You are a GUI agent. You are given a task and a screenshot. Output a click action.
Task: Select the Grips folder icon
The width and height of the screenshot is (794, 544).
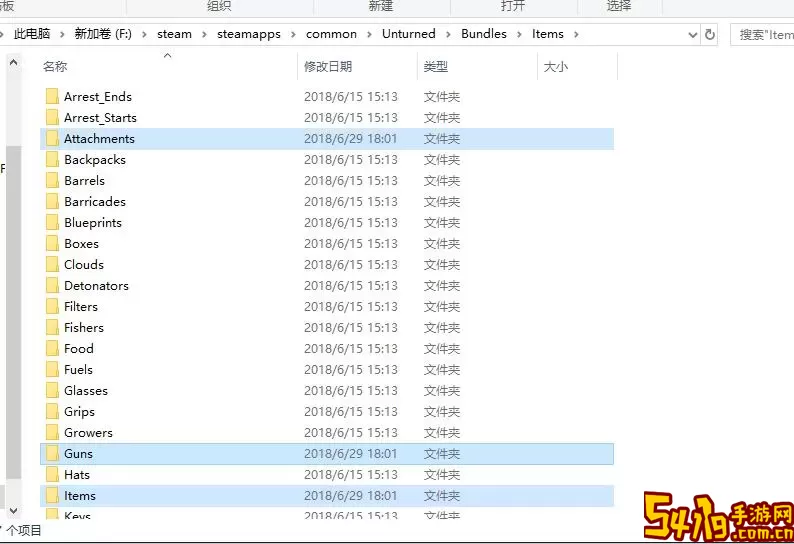click(52, 412)
